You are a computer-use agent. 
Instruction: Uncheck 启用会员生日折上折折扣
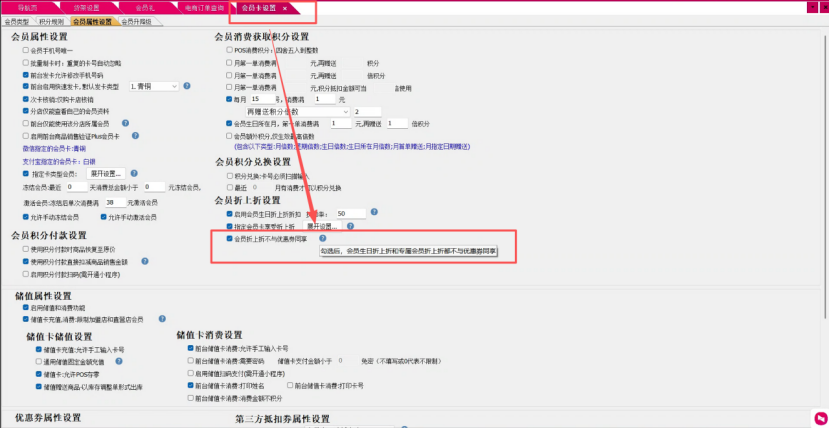point(229,214)
